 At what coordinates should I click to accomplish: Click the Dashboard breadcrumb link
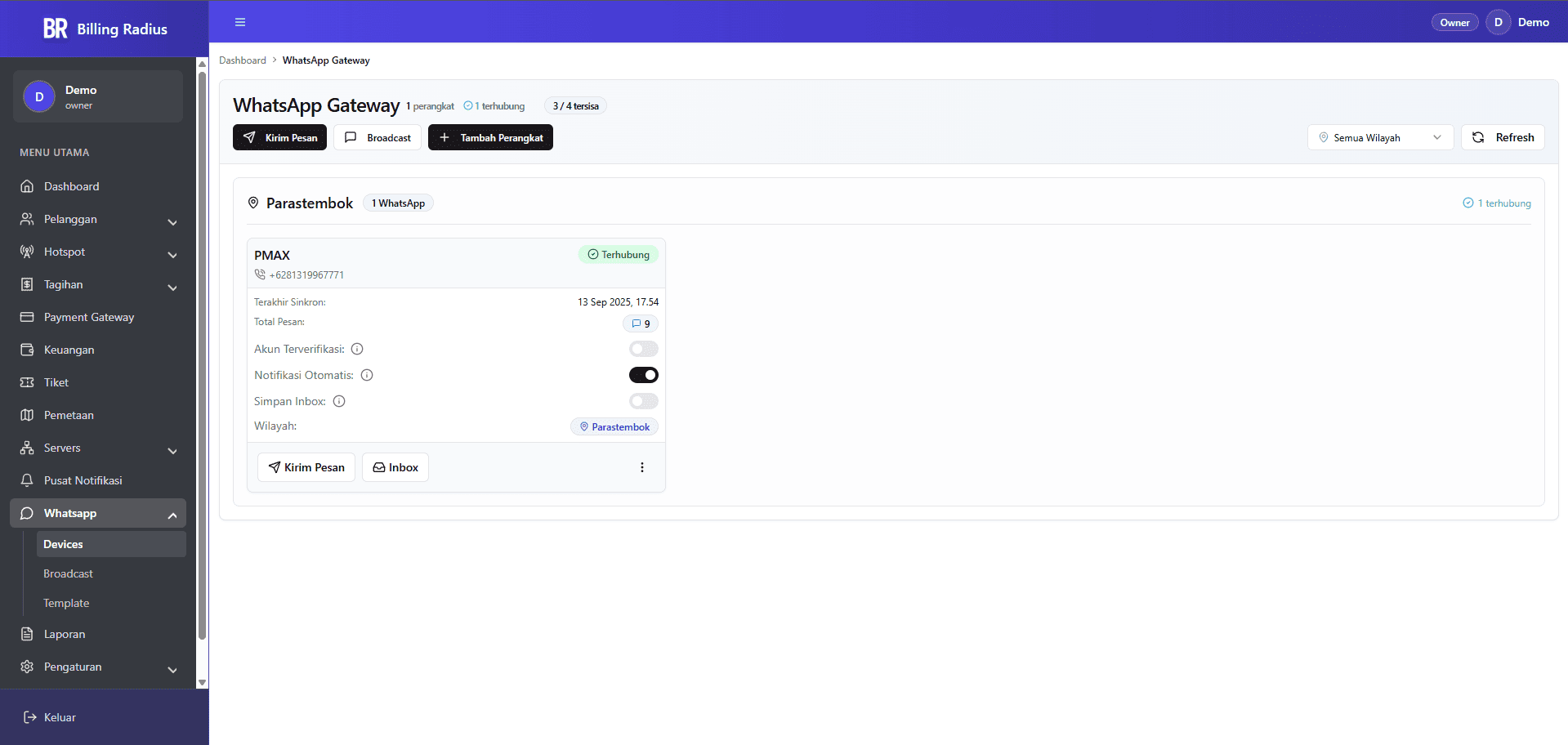point(243,60)
